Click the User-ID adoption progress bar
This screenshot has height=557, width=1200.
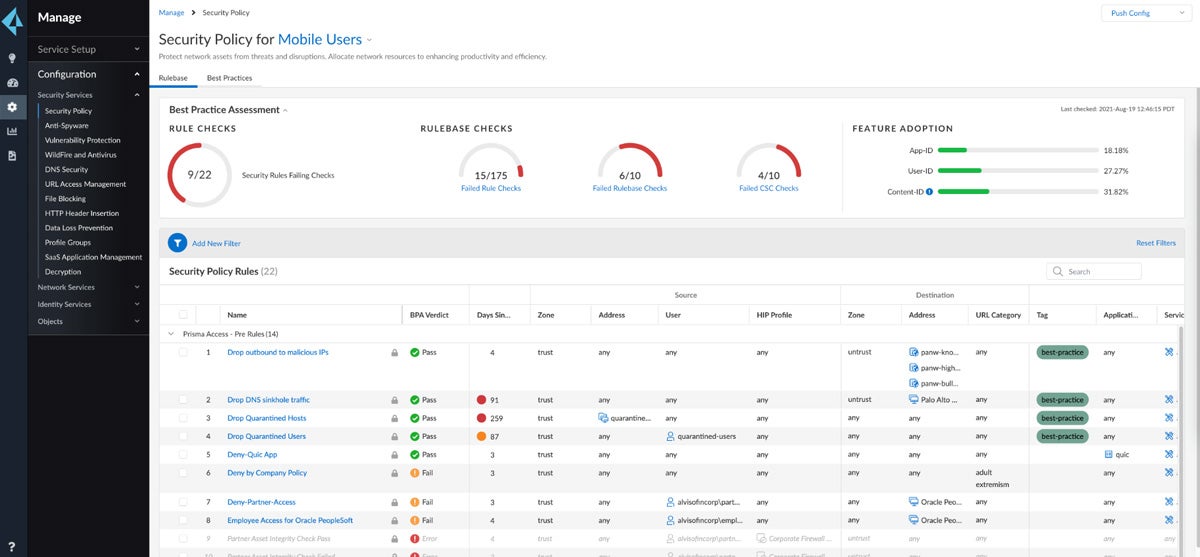coord(1016,171)
